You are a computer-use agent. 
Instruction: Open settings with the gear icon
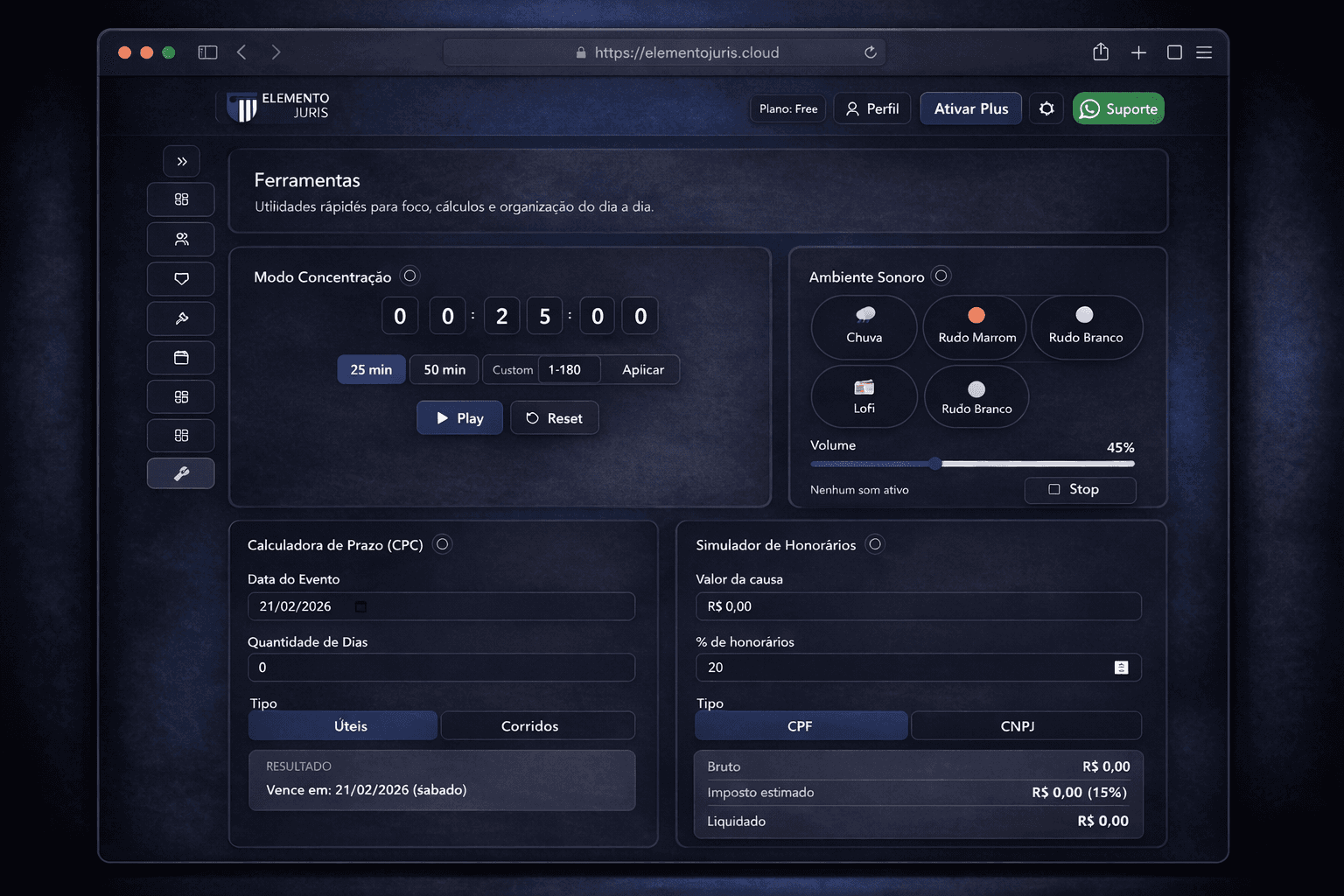(1046, 108)
